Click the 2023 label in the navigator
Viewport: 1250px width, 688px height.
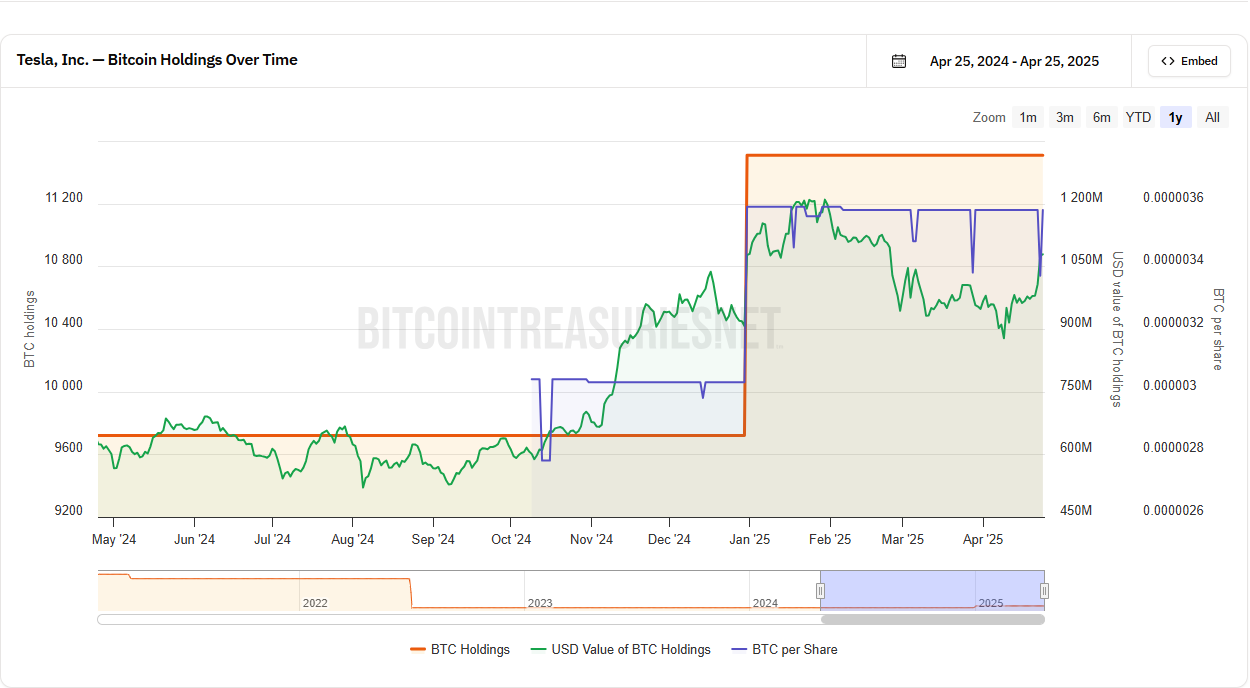click(540, 603)
